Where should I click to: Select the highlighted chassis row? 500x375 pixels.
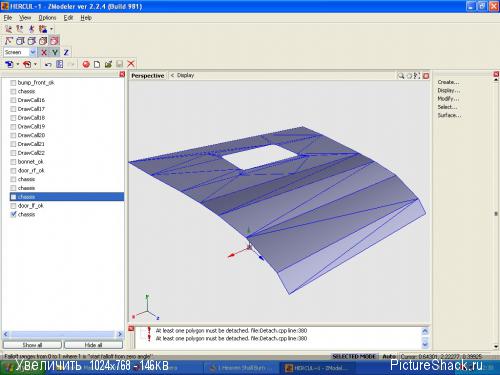tap(67, 197)
